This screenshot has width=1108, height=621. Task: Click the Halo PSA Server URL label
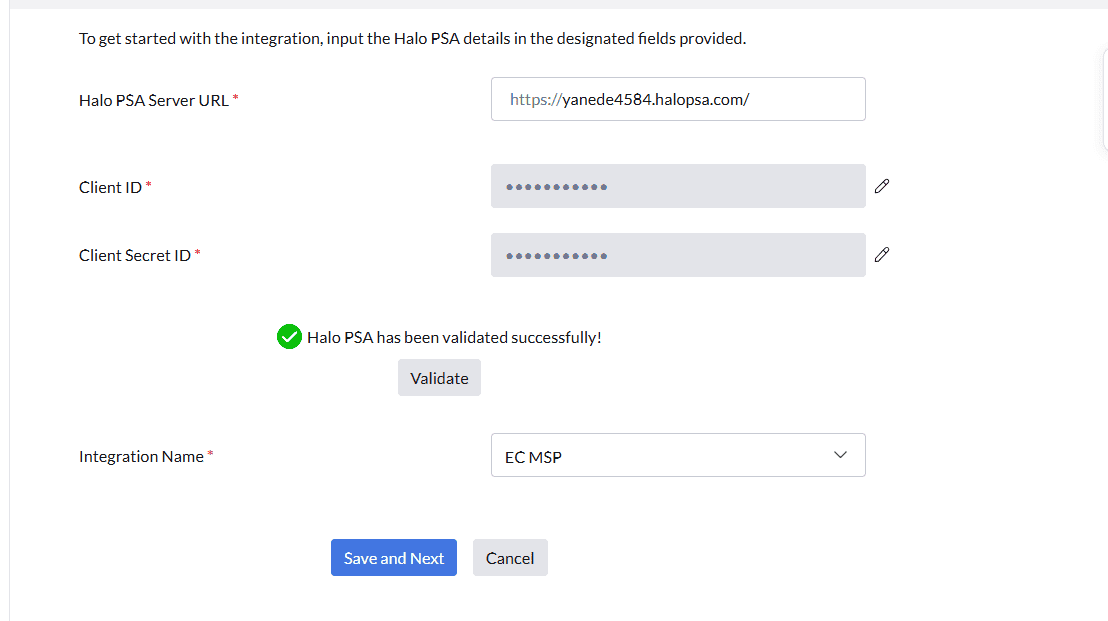[154, 100]
